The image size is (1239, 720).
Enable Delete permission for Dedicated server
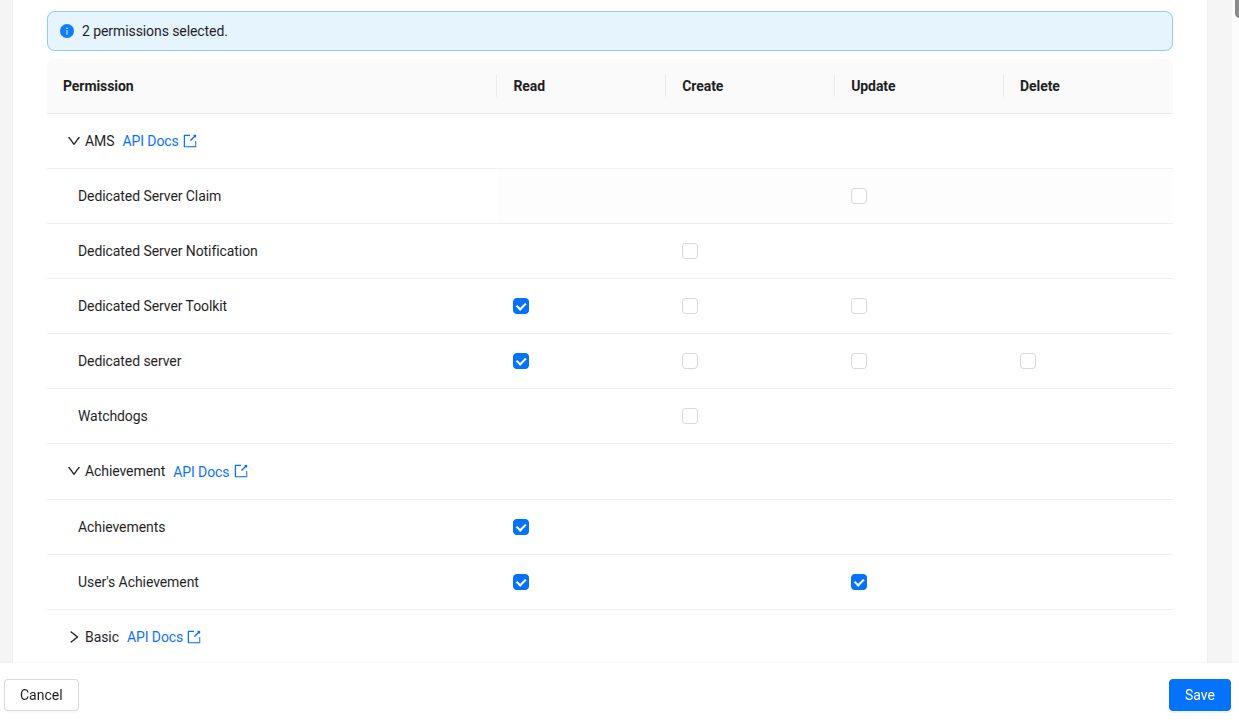pyautogui.click(x=1028, y=360)
